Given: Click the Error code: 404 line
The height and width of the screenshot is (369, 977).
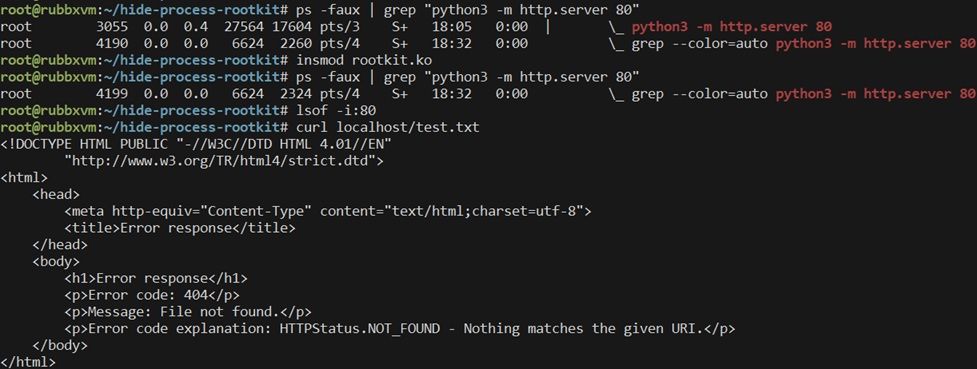Looking at the screenshot, I should 151,295.
